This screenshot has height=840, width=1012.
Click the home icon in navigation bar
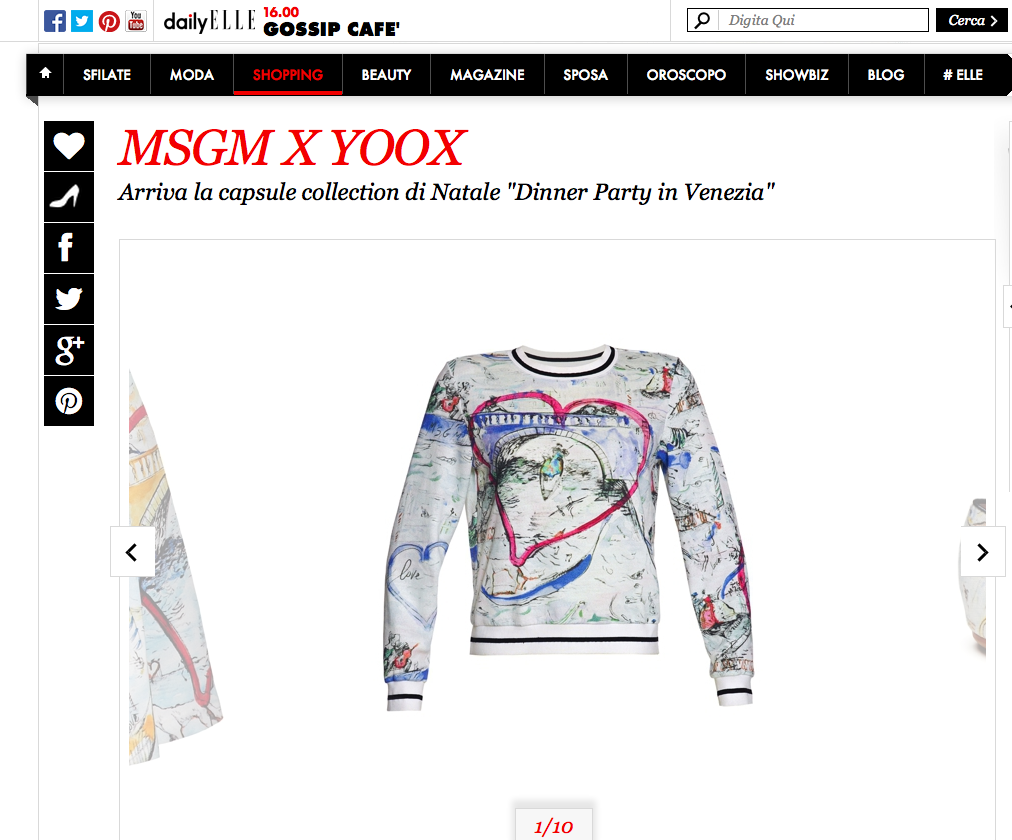tap(45, 73)
